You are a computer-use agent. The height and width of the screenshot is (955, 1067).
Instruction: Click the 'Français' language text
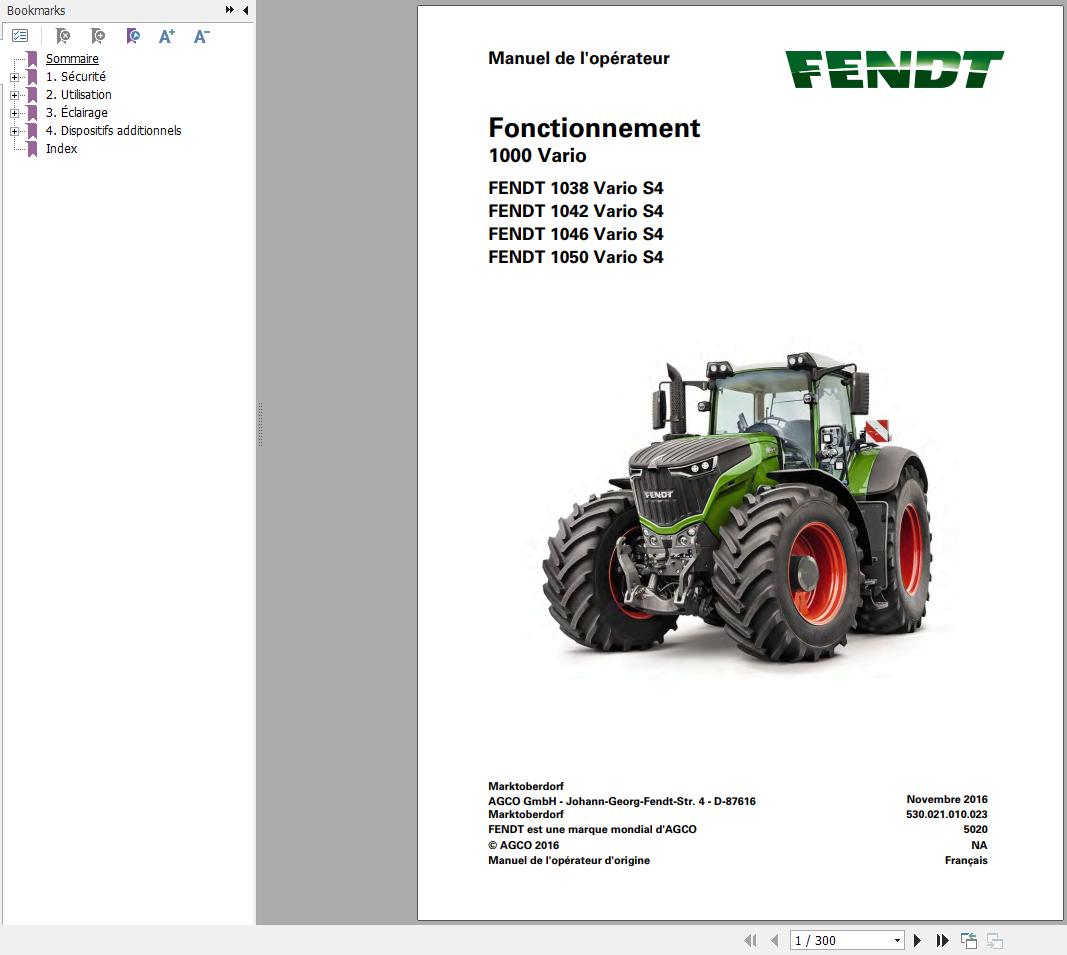point(966,860)
